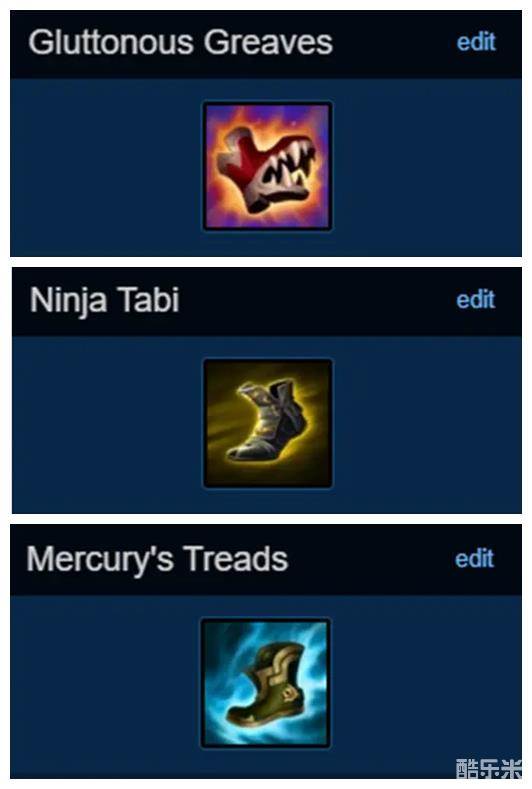The width and height of the screenshot is (532, 789).
Task: Click the Chinese watermark logo at bottom corner
Action: pyautogui.click(x=488, y=769)
